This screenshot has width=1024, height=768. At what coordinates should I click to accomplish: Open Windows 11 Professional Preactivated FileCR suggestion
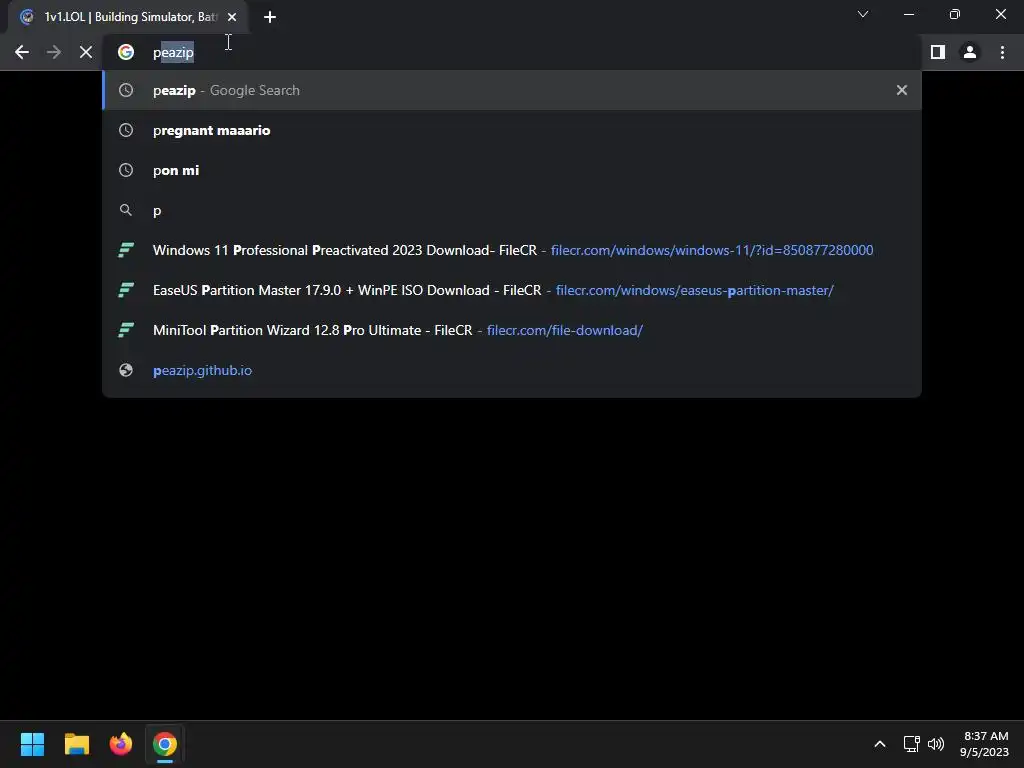512,250
